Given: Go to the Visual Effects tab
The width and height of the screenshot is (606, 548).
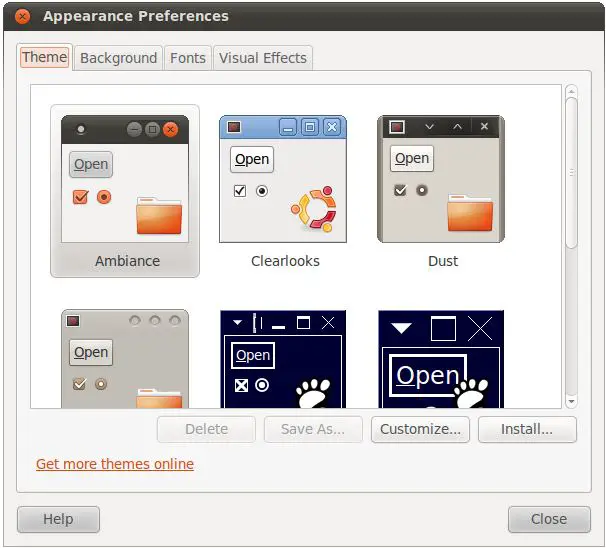Looking at the screenshot, I should pyautogui.click(x=263, y=58).
